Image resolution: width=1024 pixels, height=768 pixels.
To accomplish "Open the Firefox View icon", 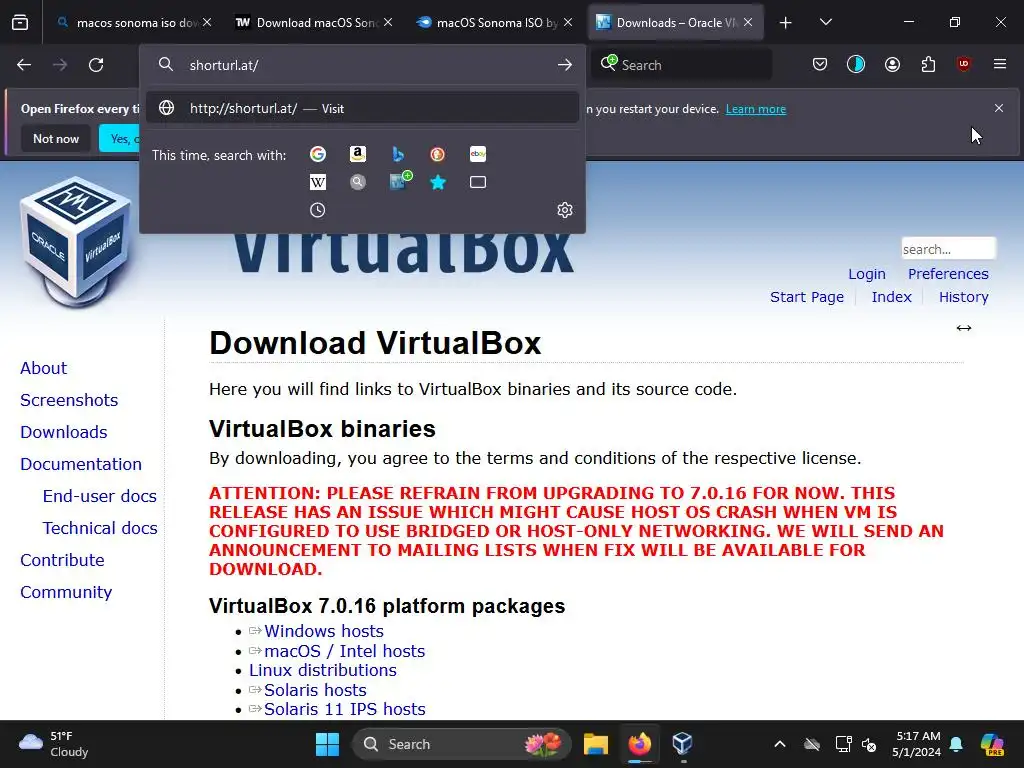I will 20,22.
